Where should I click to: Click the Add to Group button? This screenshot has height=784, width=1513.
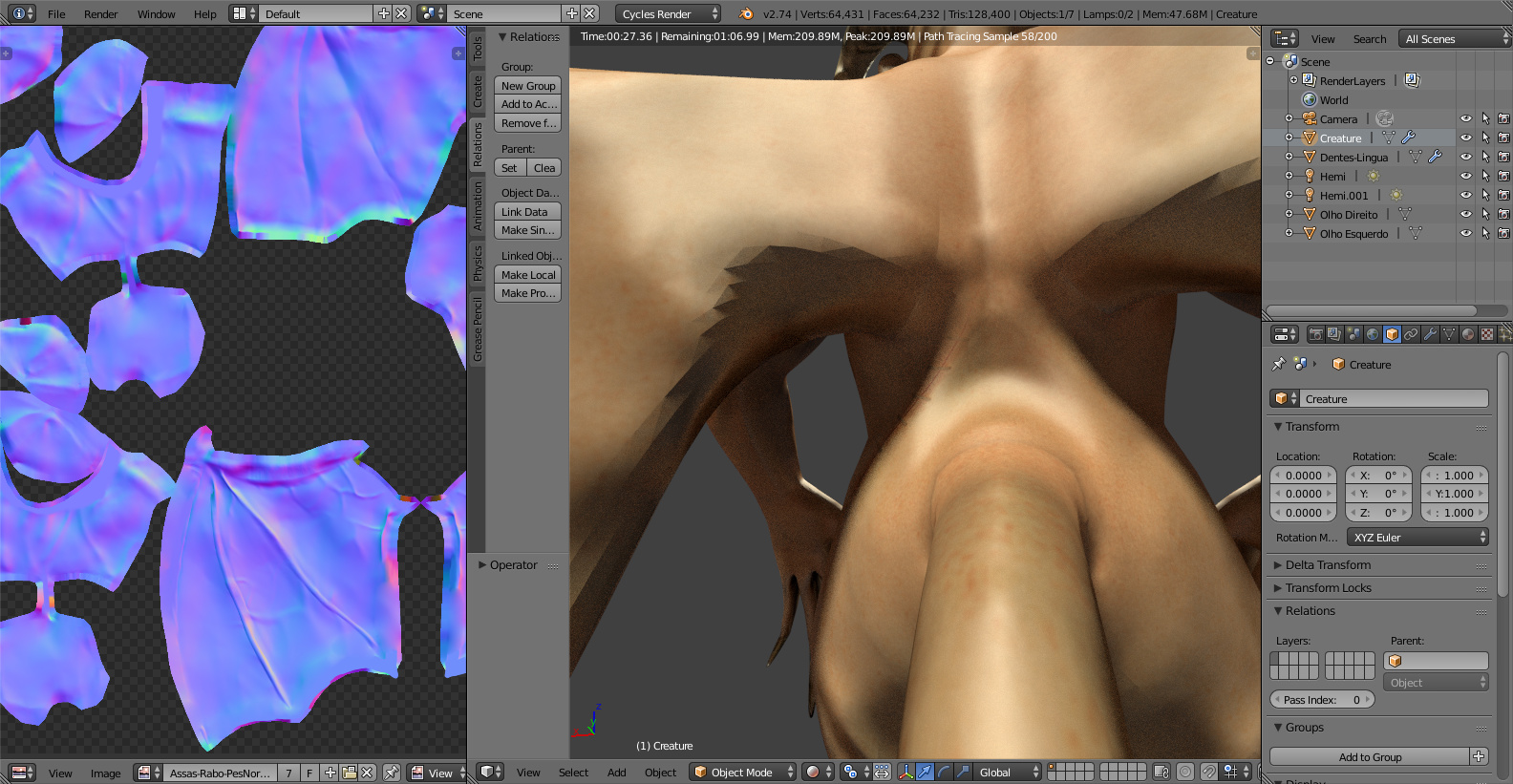click(1370, 756)
